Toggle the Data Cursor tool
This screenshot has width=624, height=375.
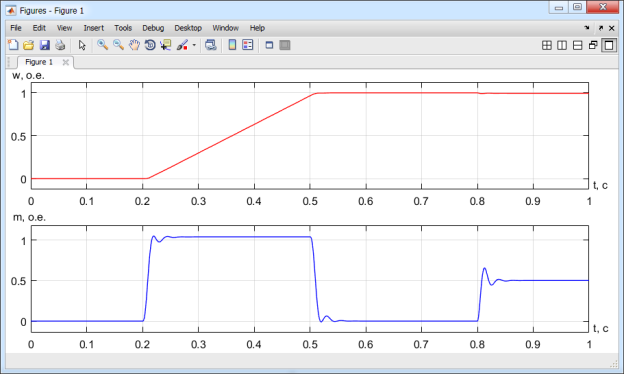pyautogui.click(x=166, y=45)
